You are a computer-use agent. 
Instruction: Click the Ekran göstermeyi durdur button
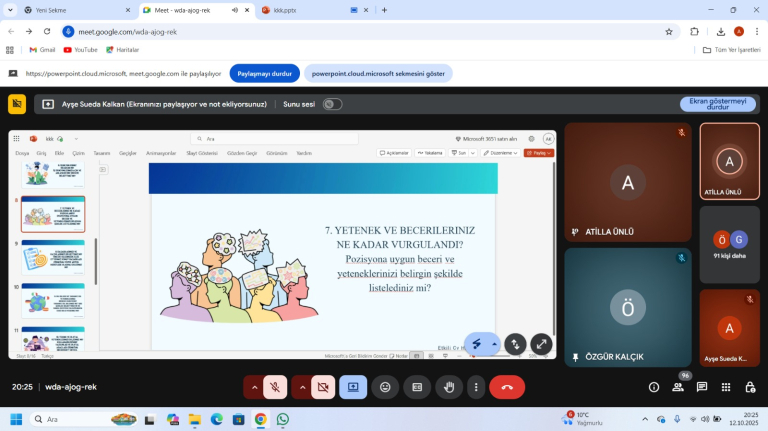point(717,104)
